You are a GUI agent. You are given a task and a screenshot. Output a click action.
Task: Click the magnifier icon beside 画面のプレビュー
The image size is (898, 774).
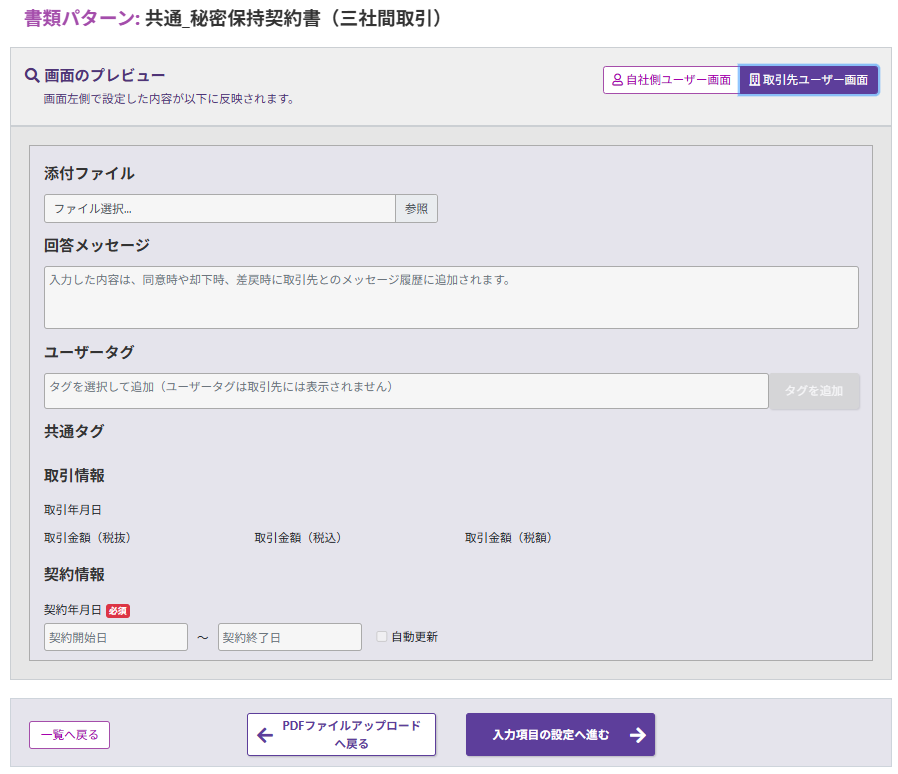pos(32,76)
